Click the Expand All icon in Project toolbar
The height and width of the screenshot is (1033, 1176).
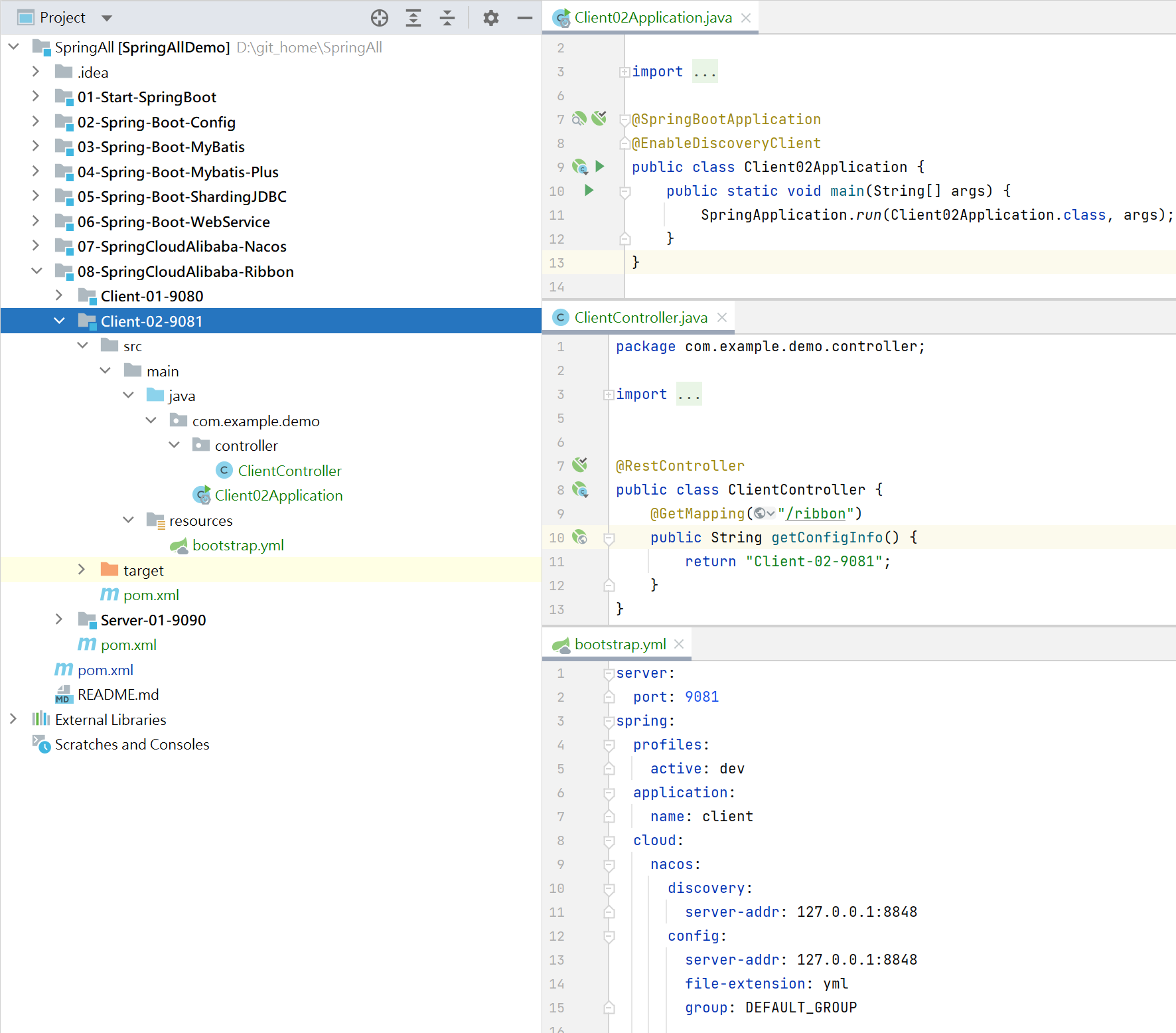tap(413, 18)
